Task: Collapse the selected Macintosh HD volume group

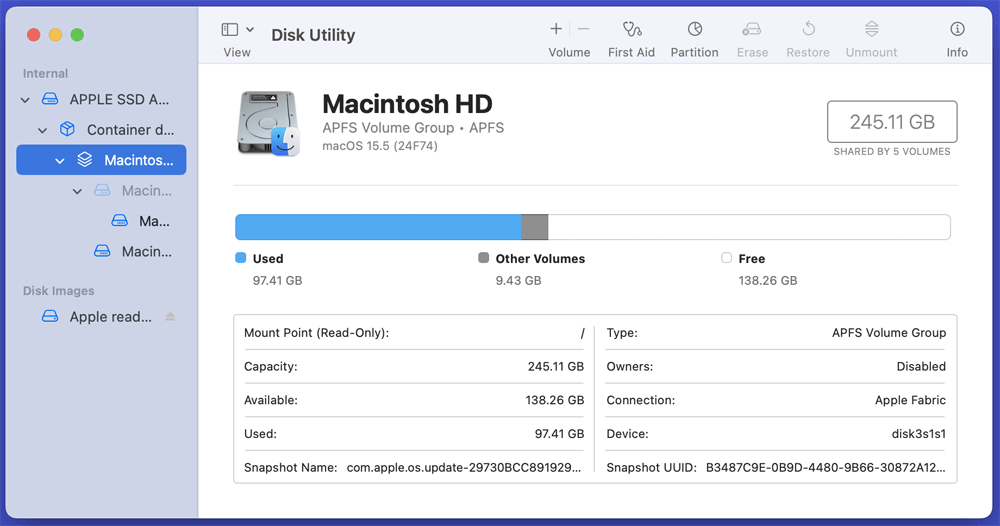Action: point(60,160)
